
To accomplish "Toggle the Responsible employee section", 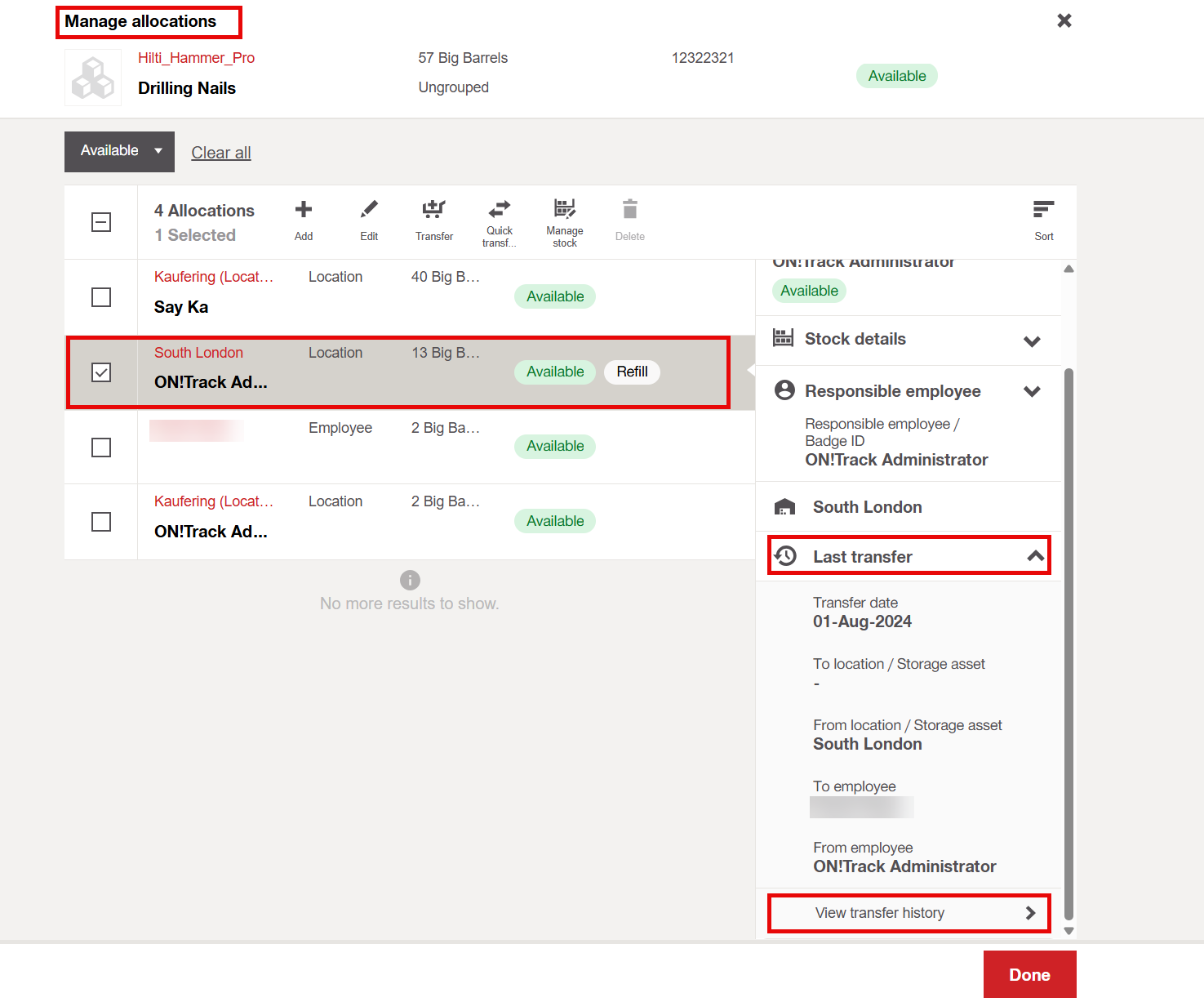I will click(x=1032, y=391).
